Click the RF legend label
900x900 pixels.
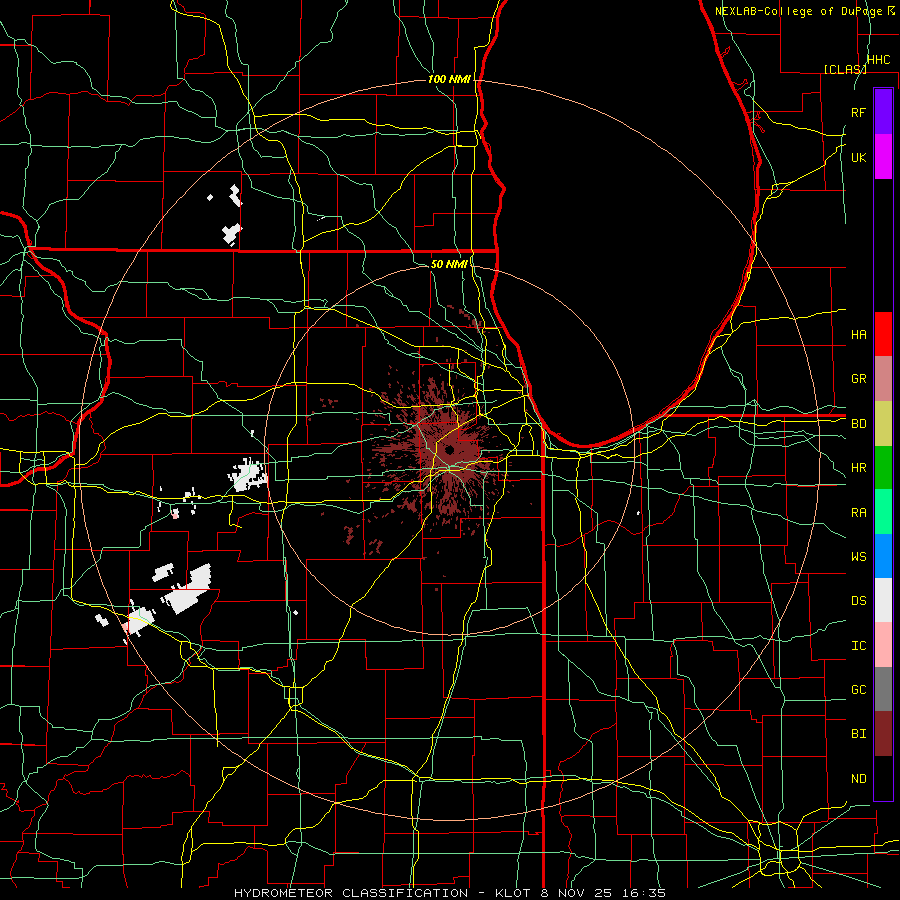click(859, 112)
